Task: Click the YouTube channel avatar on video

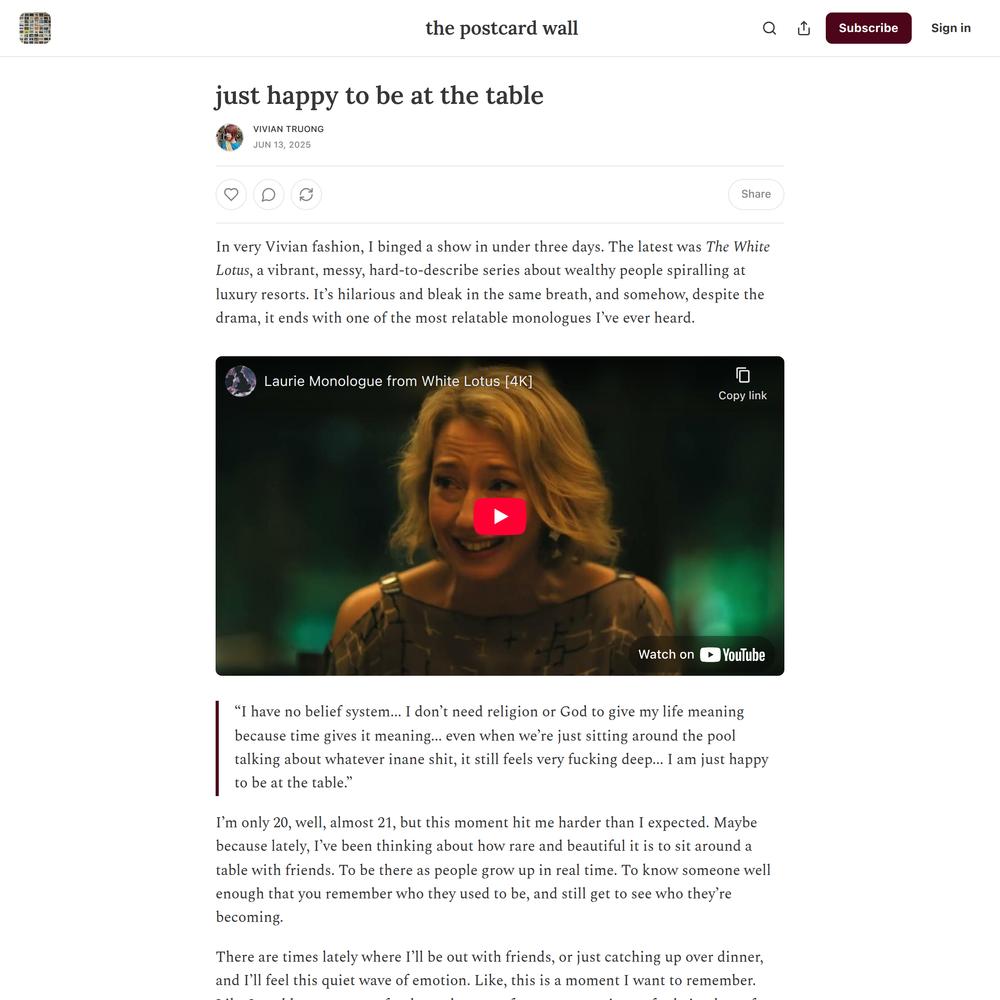Action: click(x=240, y=381)
